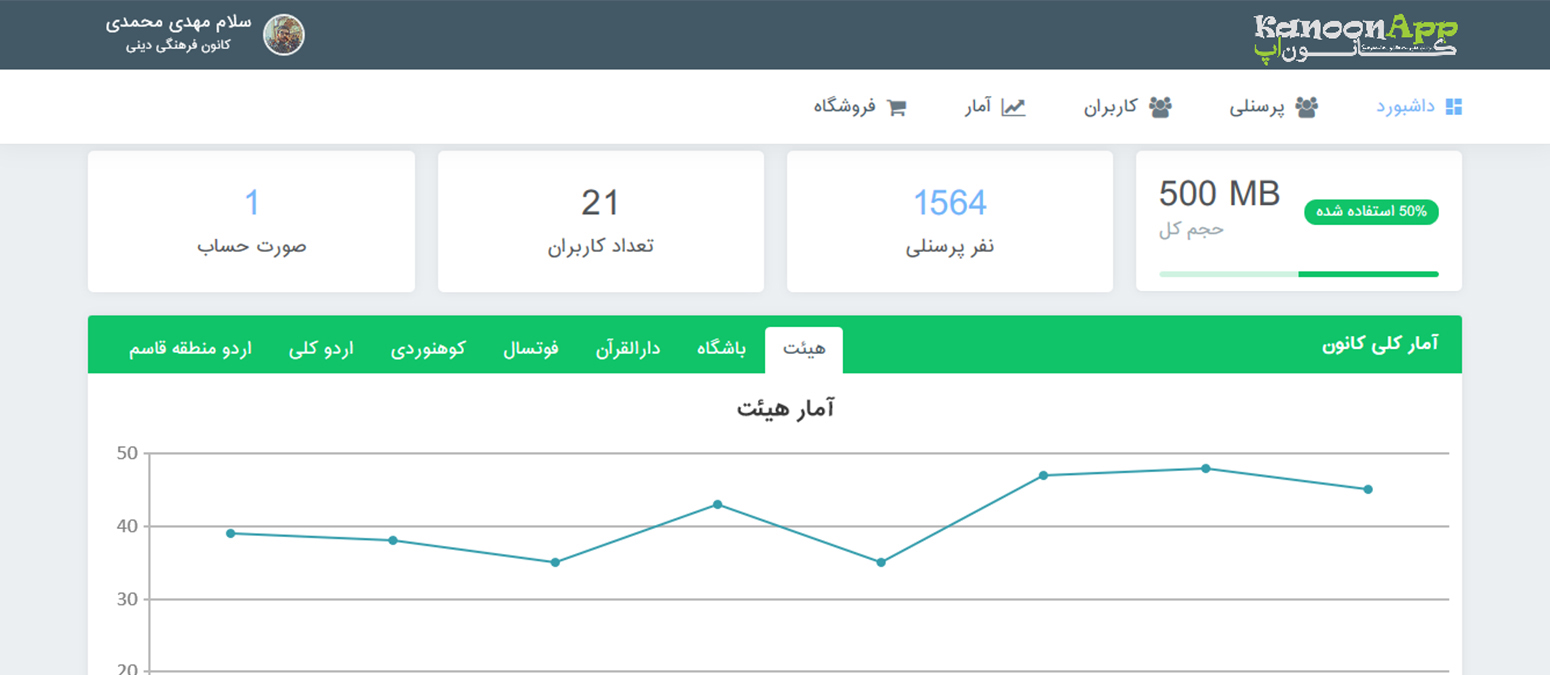Click the blue number 1564
Viewport: 1550px width, 675px height.
point(951,201)
